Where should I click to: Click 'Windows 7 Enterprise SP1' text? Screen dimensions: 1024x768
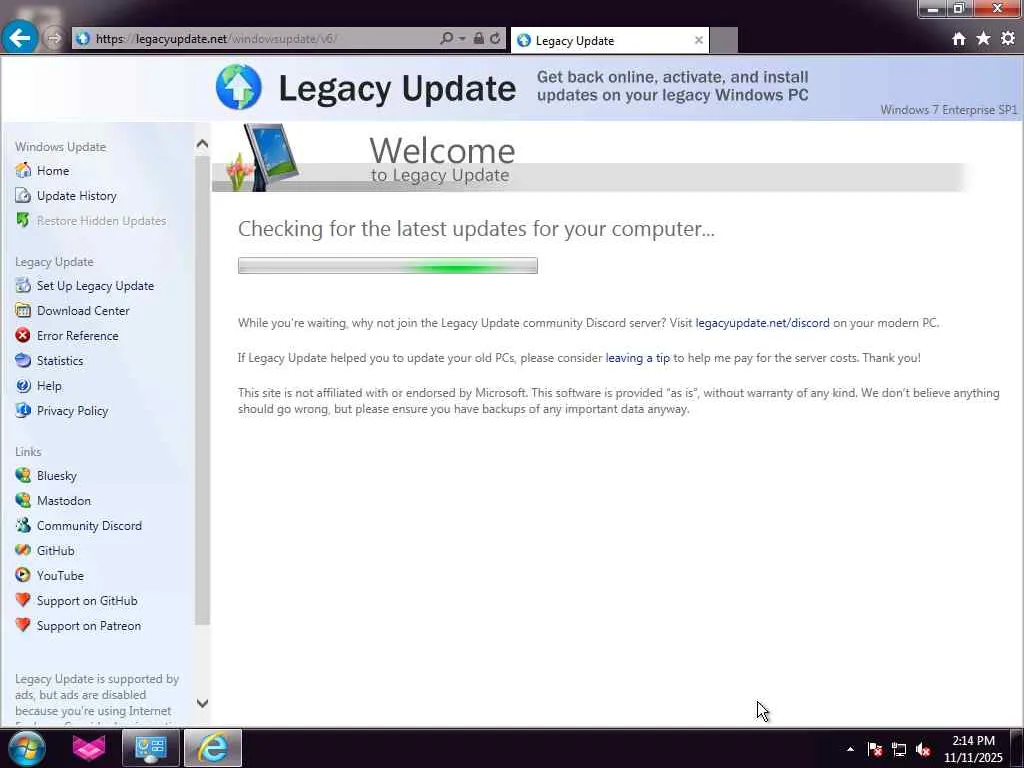point(948,110)
